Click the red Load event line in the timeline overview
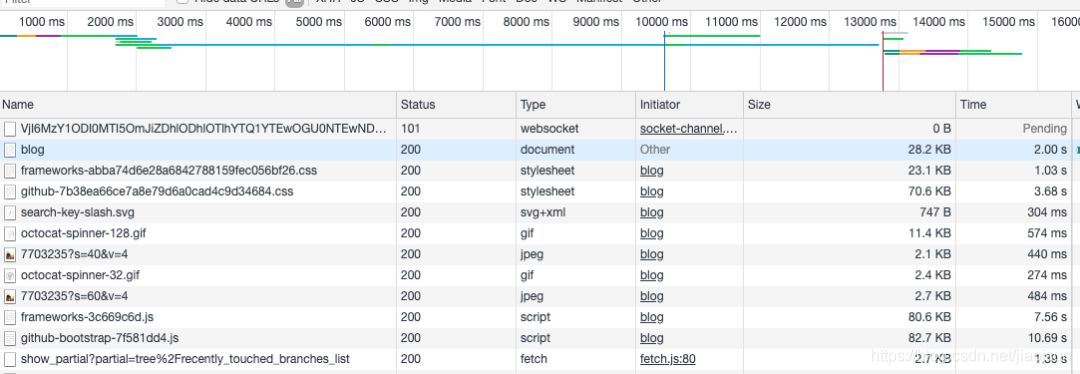 point(883,61)
